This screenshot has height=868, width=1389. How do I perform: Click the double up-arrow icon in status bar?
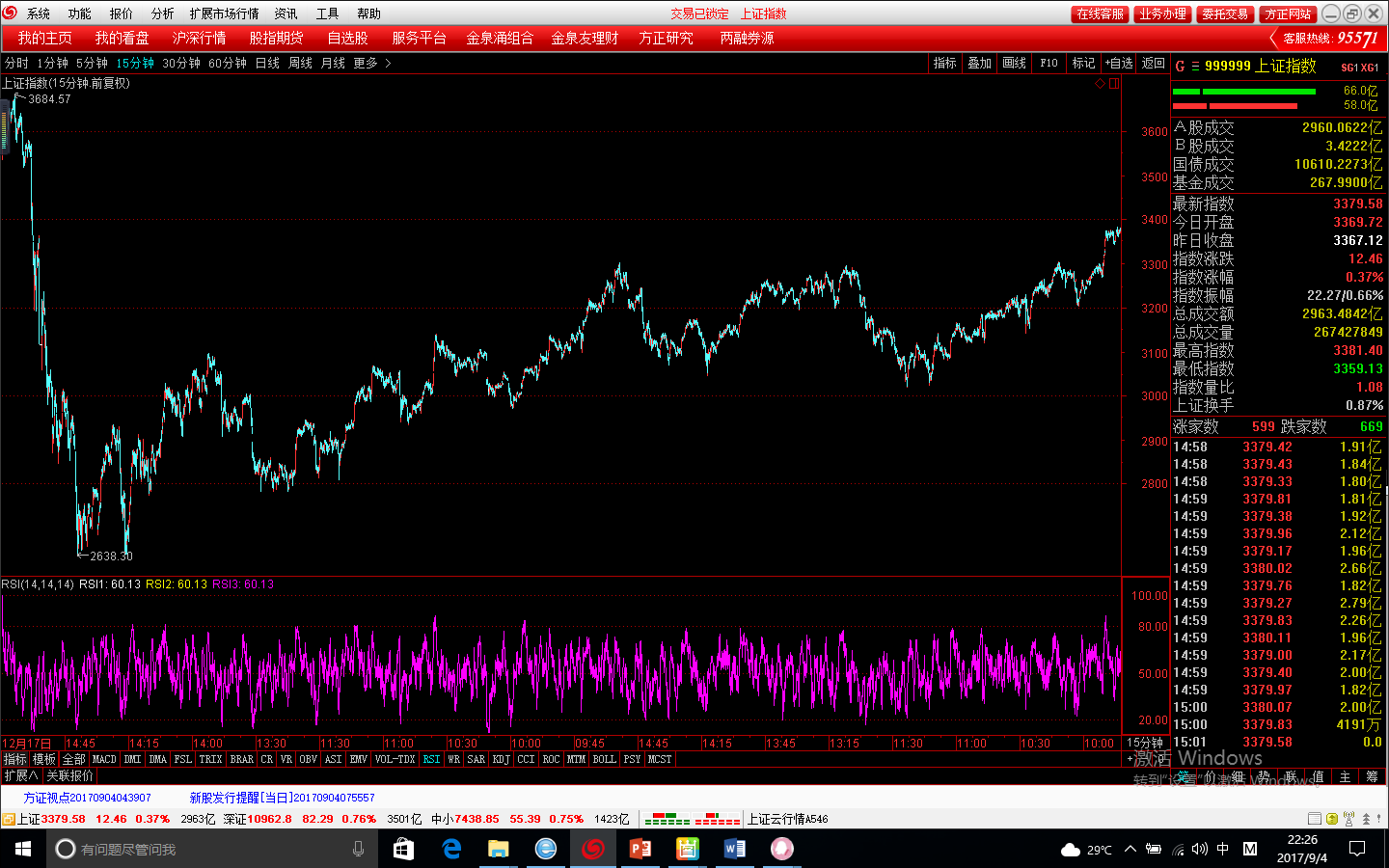coord(1366,819)
